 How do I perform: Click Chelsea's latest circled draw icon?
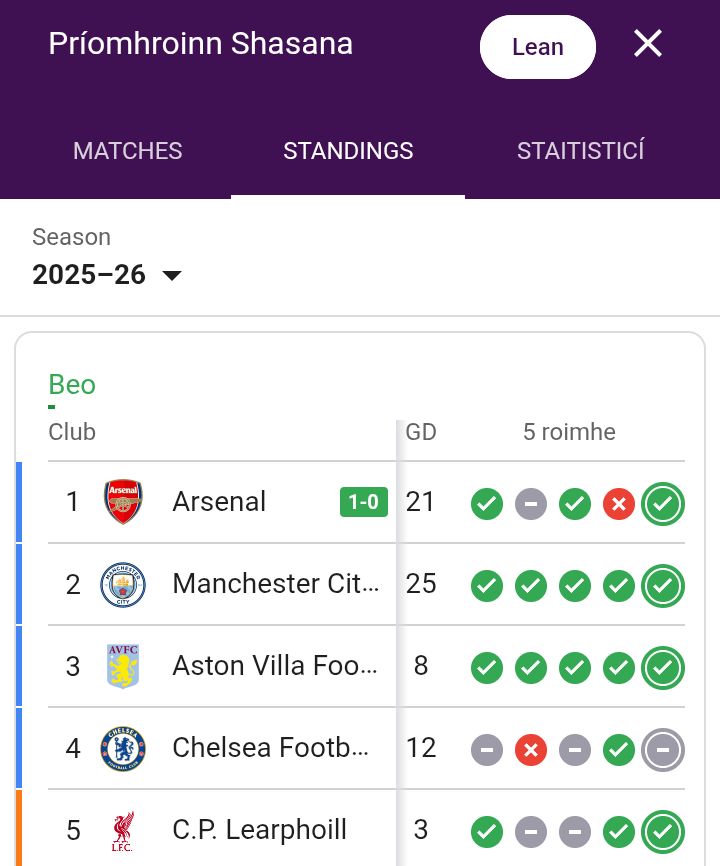(x=663, y=748)
